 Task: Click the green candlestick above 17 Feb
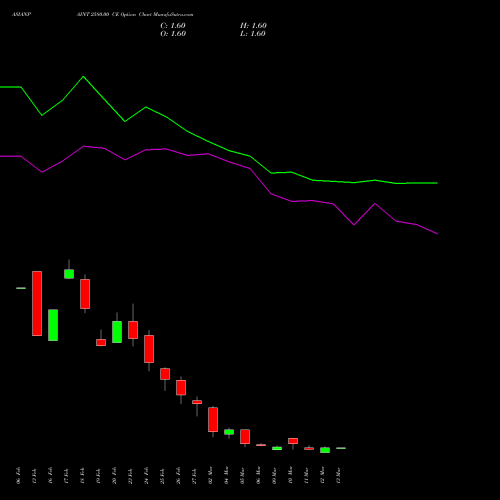click(x=69, y=274)
